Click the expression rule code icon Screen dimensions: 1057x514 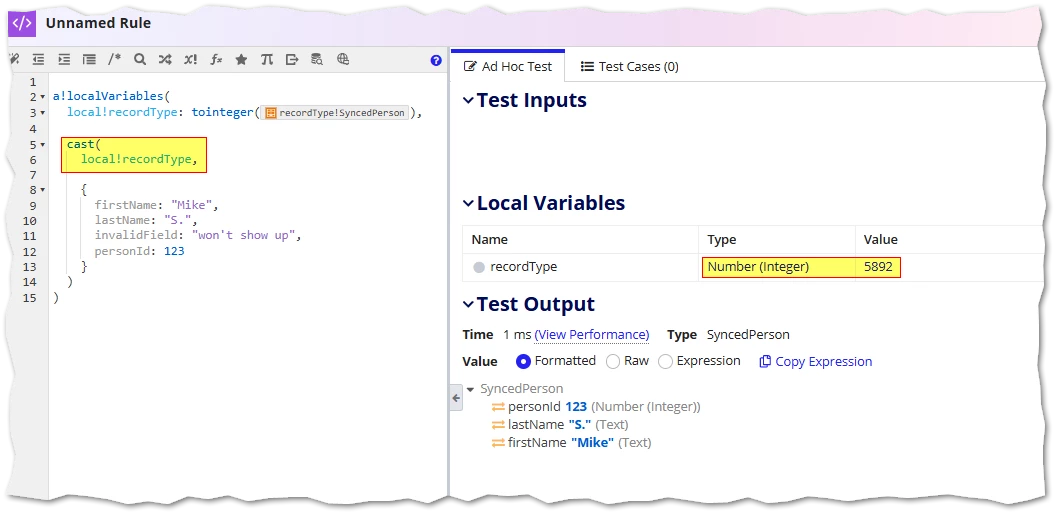click(x=22, y=23)
